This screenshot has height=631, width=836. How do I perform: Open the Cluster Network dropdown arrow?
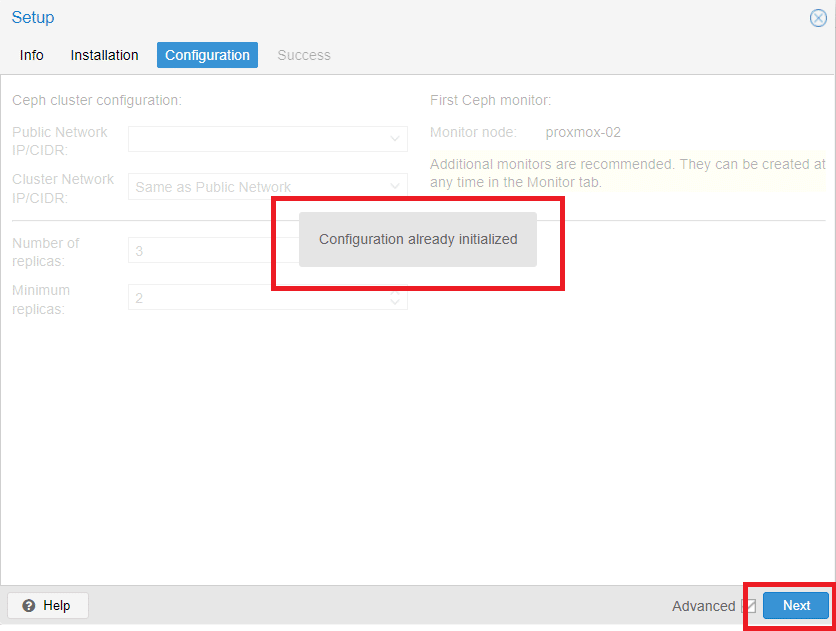pos(395,187)
